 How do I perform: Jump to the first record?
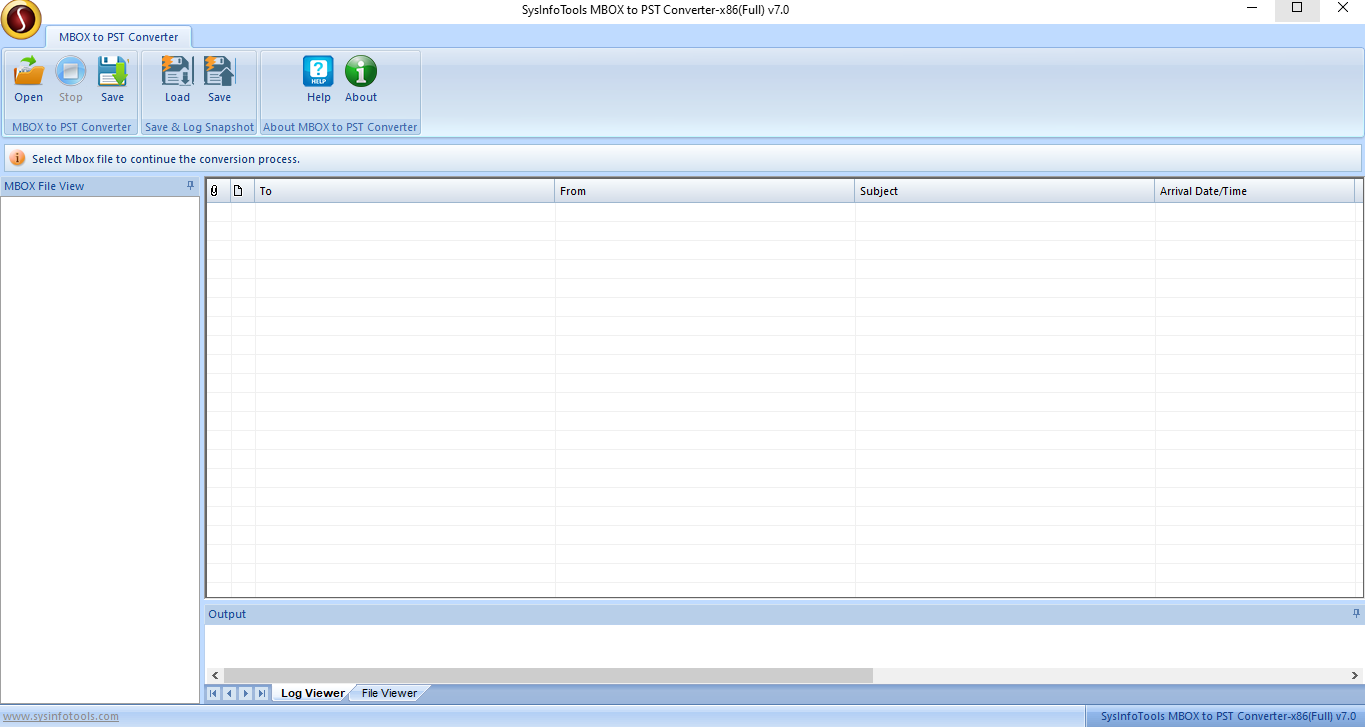click(213, 693)
